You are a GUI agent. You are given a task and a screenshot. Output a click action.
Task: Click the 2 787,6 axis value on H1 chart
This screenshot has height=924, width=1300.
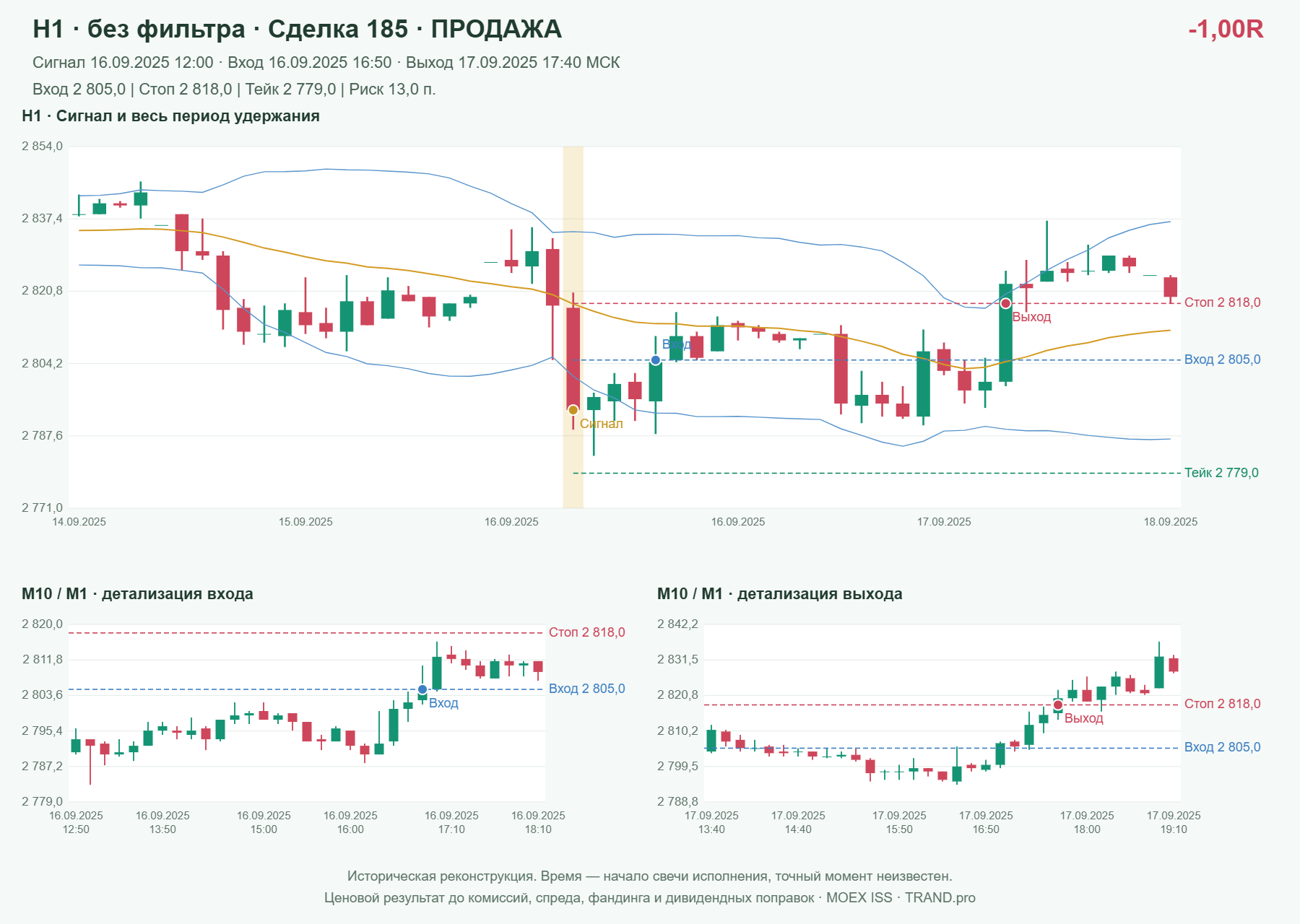click(42, 436)
